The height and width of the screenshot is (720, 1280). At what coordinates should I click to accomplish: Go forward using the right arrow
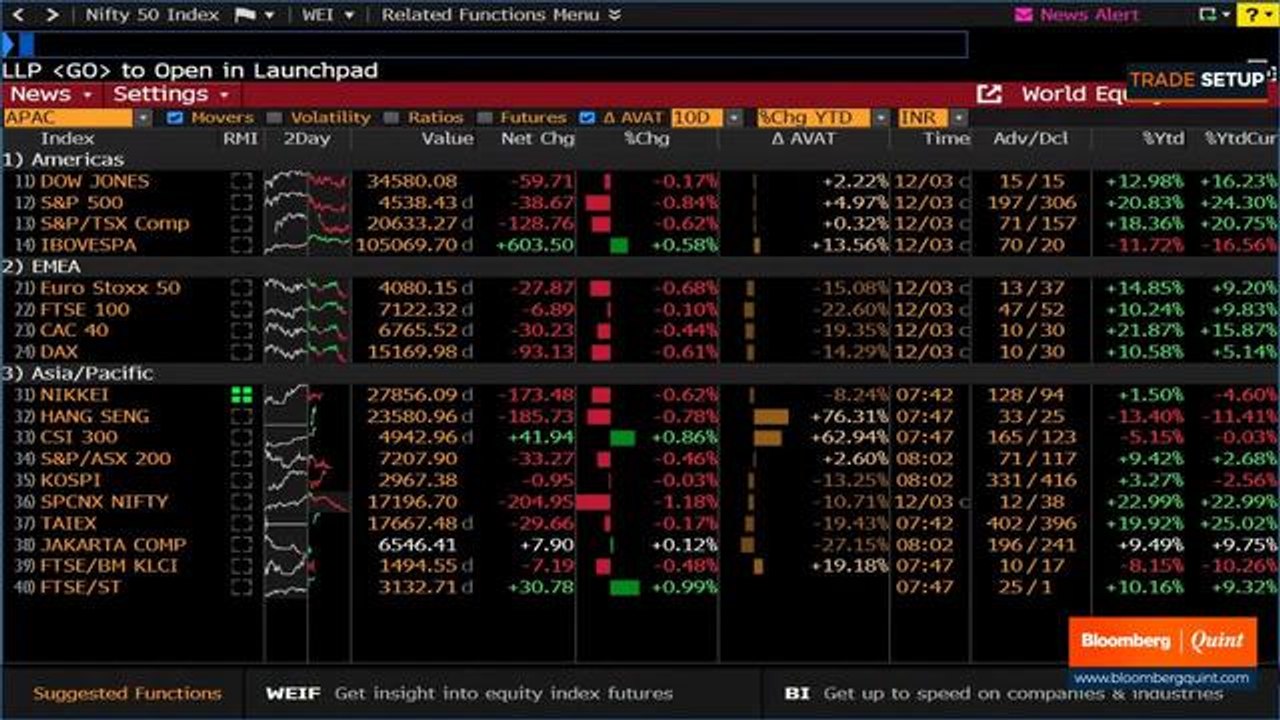tap(52, 15)
